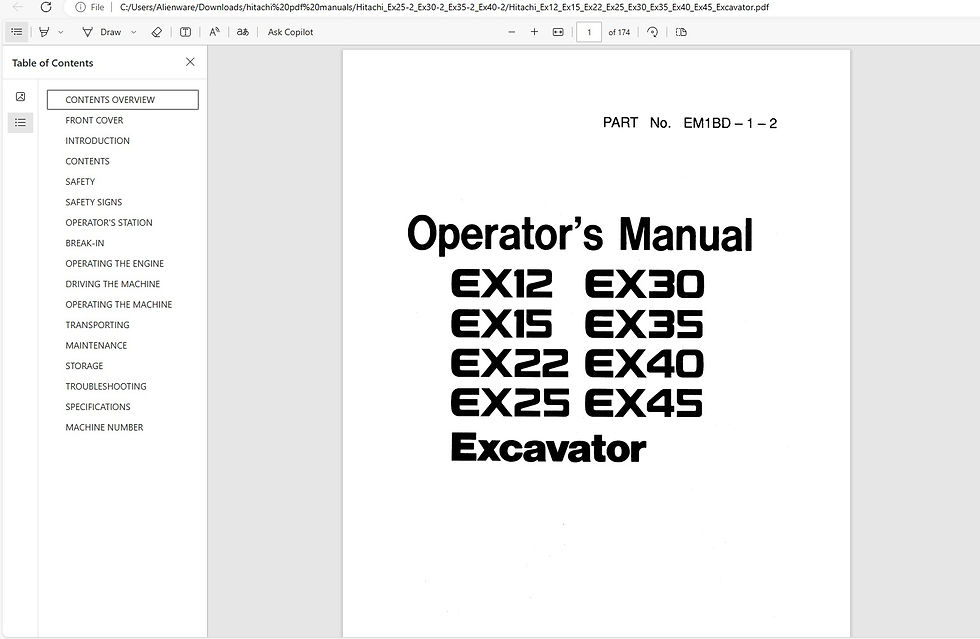Click the Fit to width icon
Screen dimensions: 980x639
(558, 32)
